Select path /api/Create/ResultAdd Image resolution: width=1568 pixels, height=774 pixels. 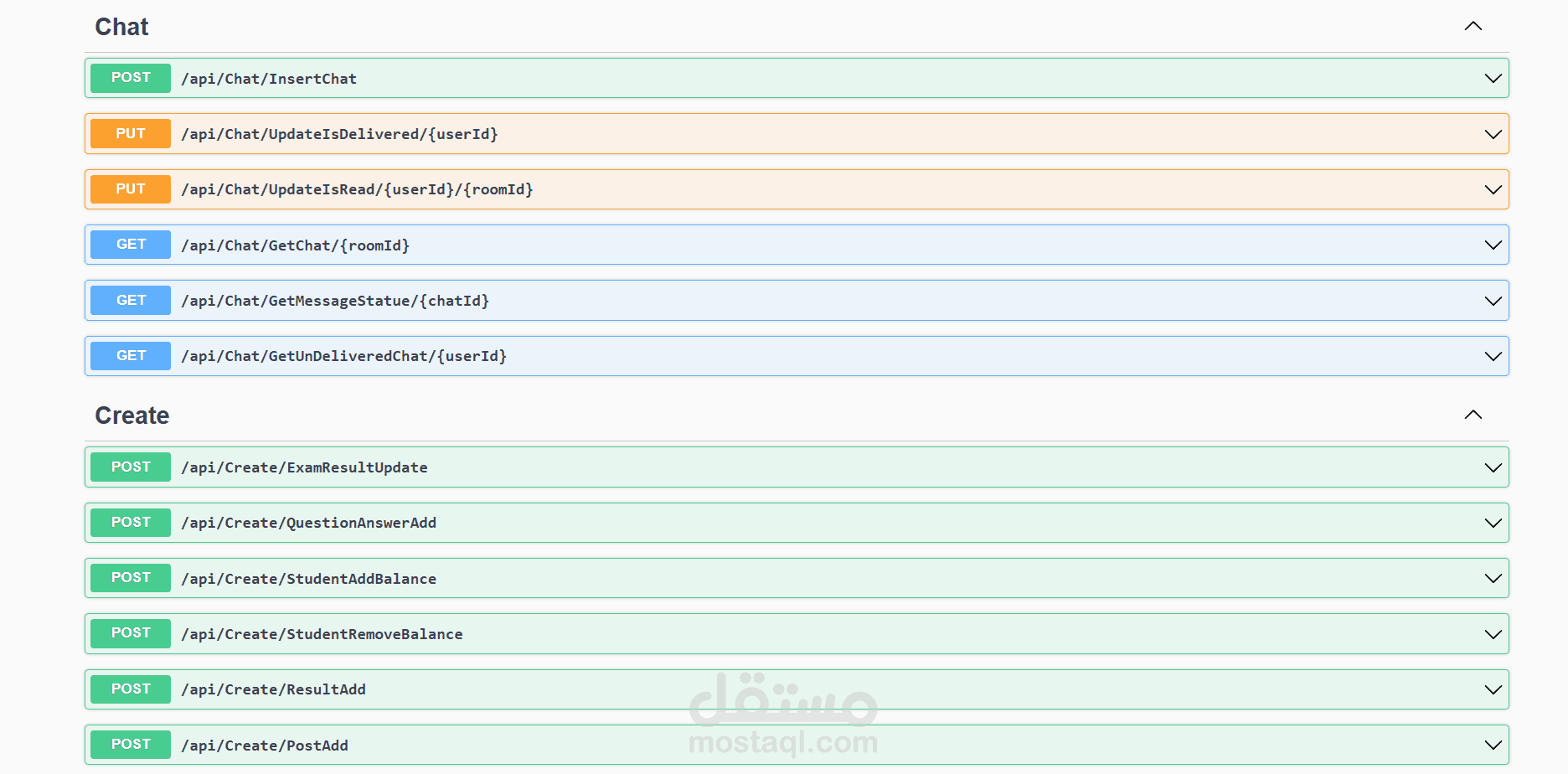click(x=274, y=689)
